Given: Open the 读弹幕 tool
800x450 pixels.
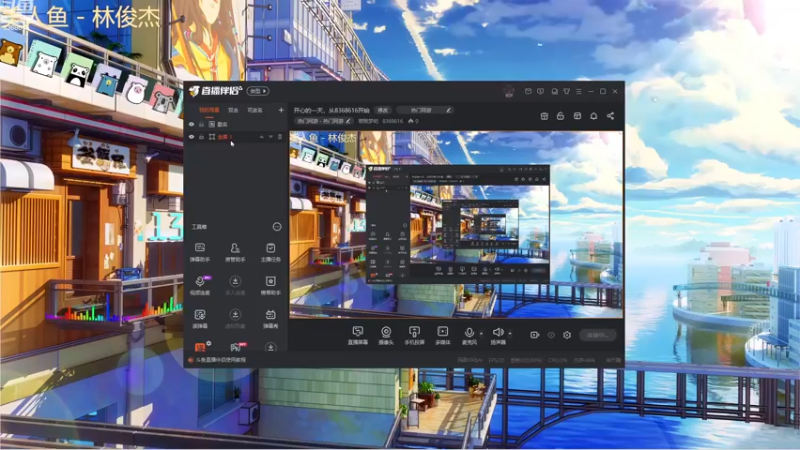Looking at the screenshot, I should (x=200, y=318).
